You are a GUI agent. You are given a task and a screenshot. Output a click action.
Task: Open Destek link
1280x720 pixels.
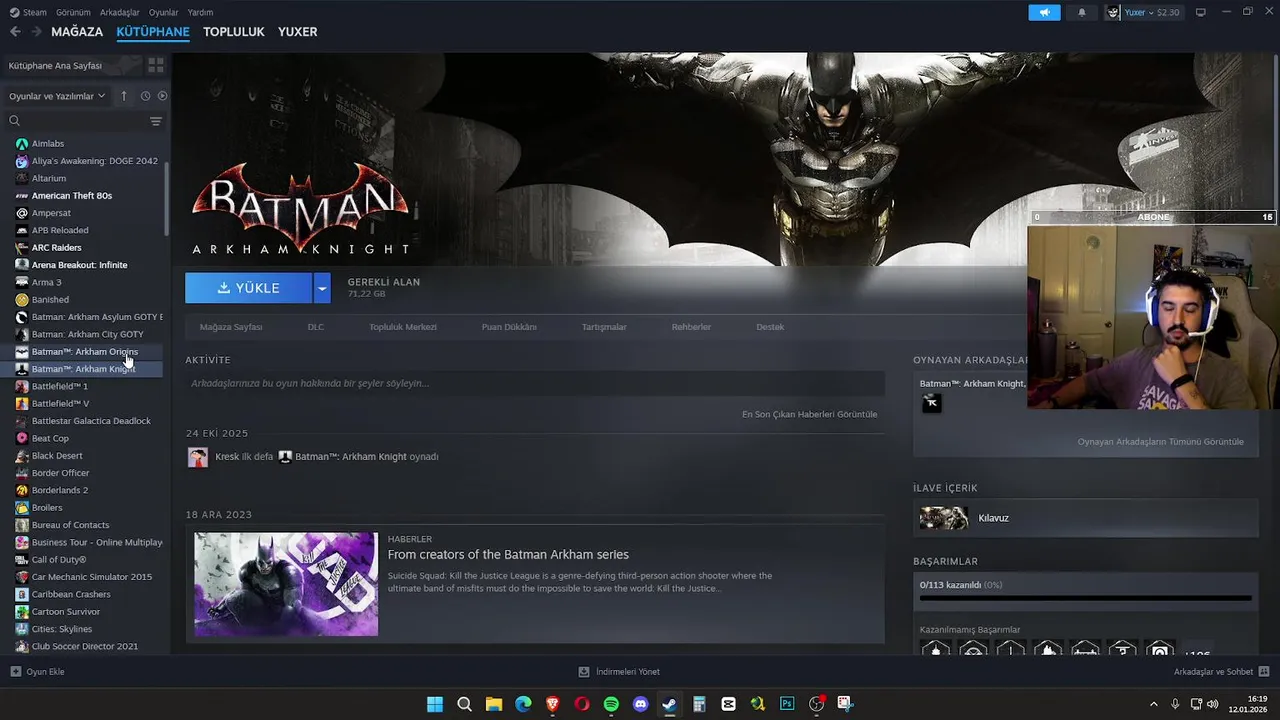click(770, 327)
